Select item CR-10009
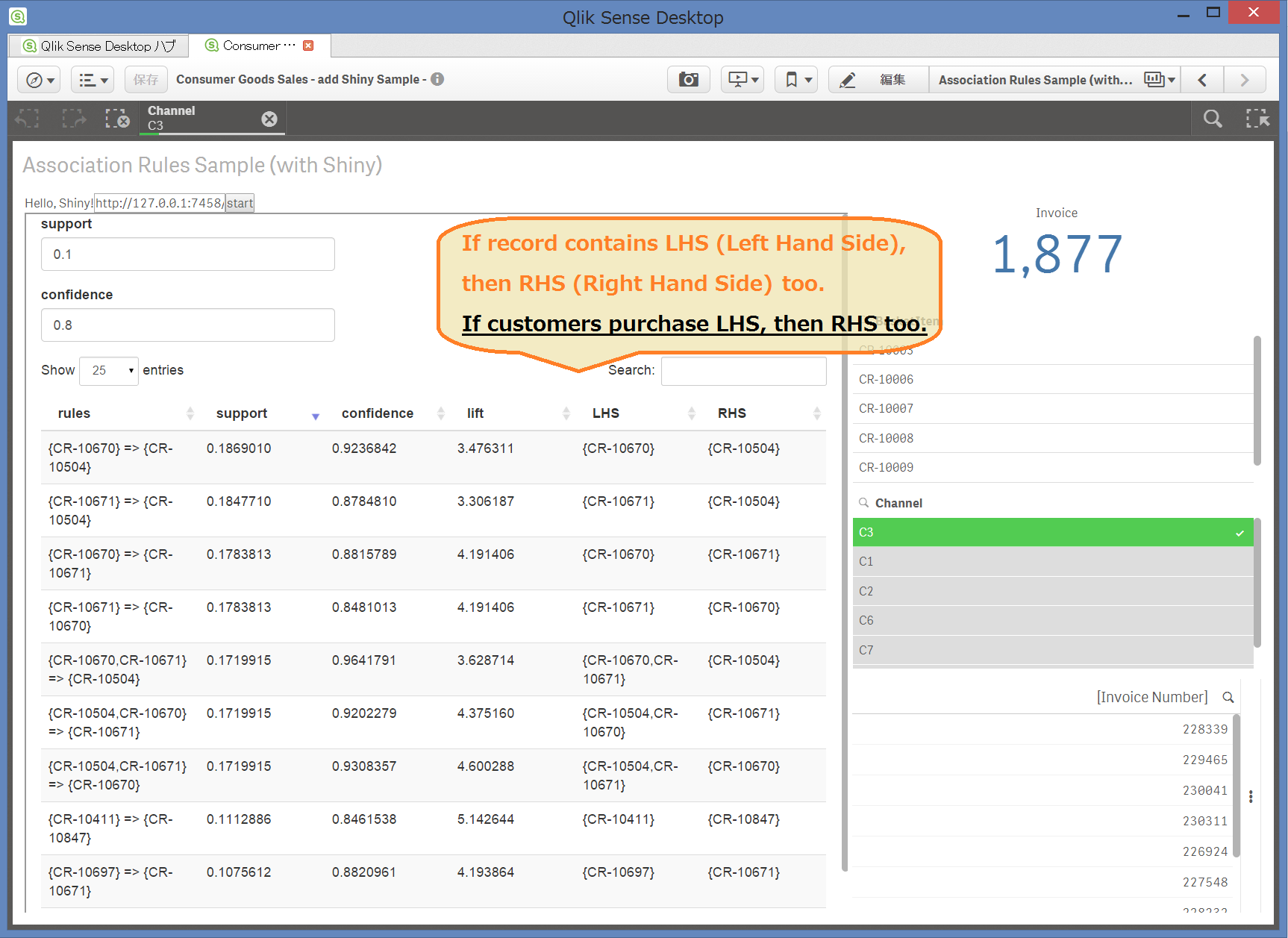The image size is (1288, 938). [1053, 467]
